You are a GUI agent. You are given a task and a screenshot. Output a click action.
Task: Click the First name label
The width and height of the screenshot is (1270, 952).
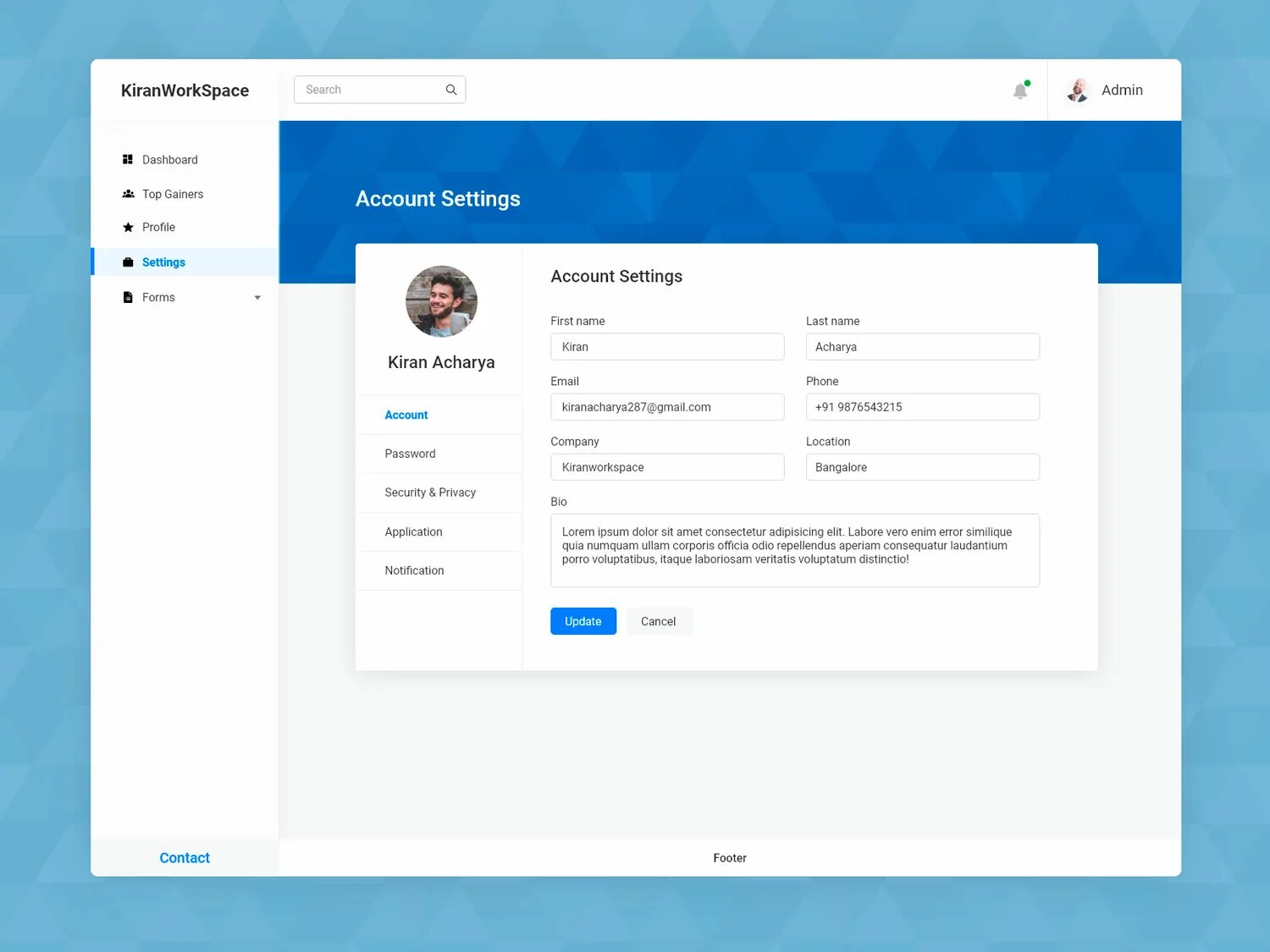[x=577, y=322]
